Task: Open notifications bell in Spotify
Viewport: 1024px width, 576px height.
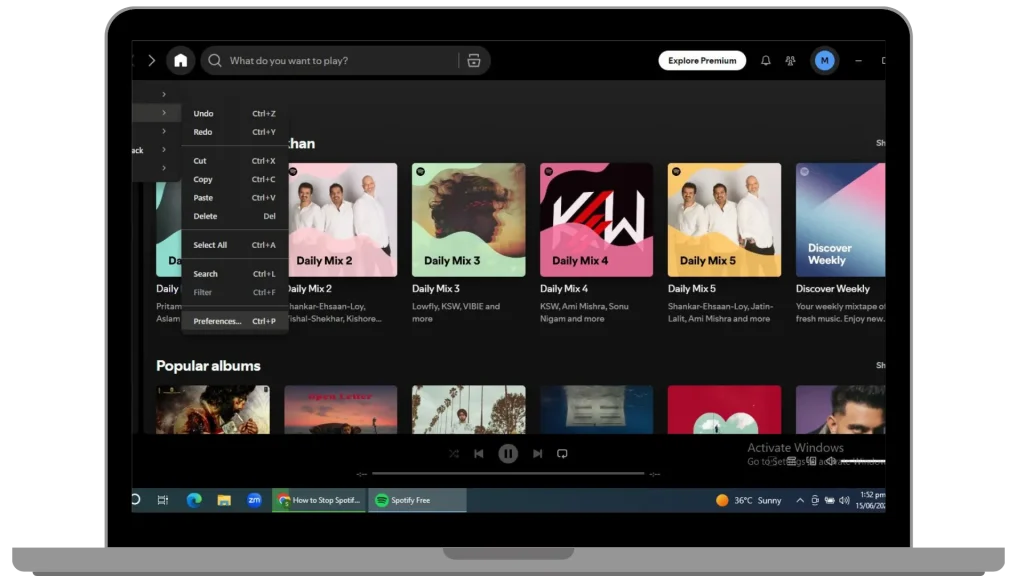Action: tap(765, 61)
